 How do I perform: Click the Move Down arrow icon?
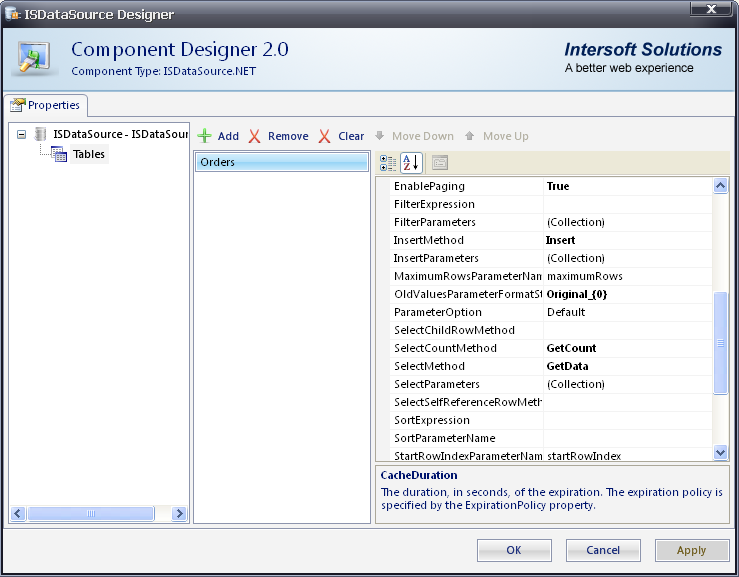pos(379,136)
